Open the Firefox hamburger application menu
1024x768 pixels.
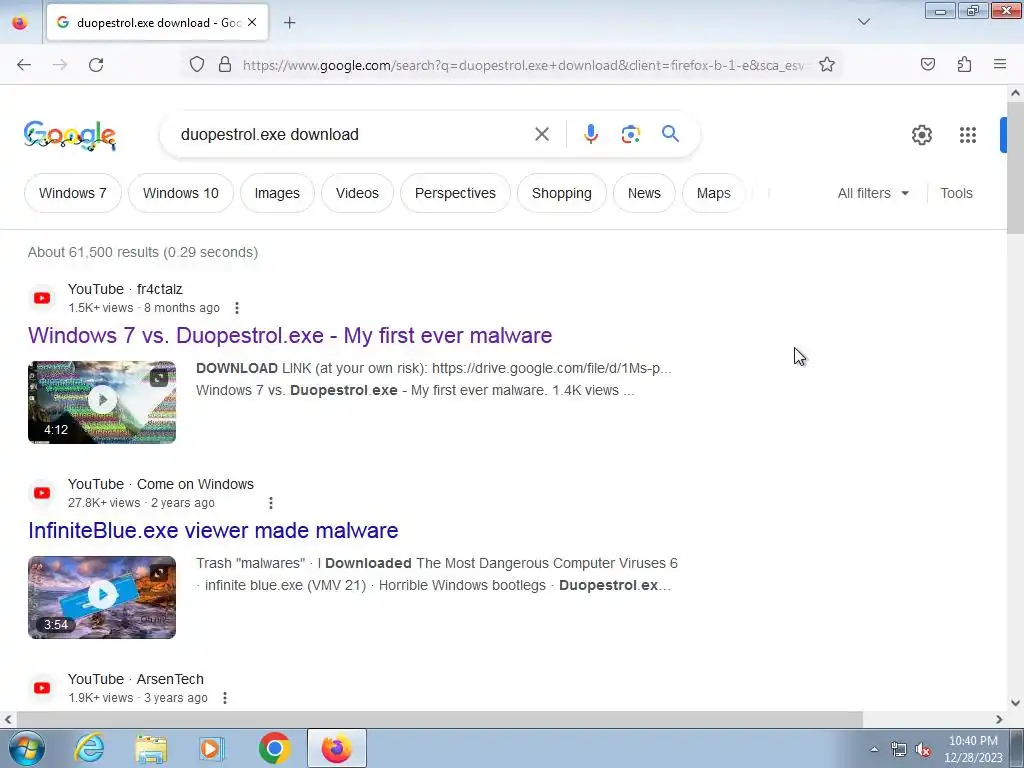tap(1000, 64)
